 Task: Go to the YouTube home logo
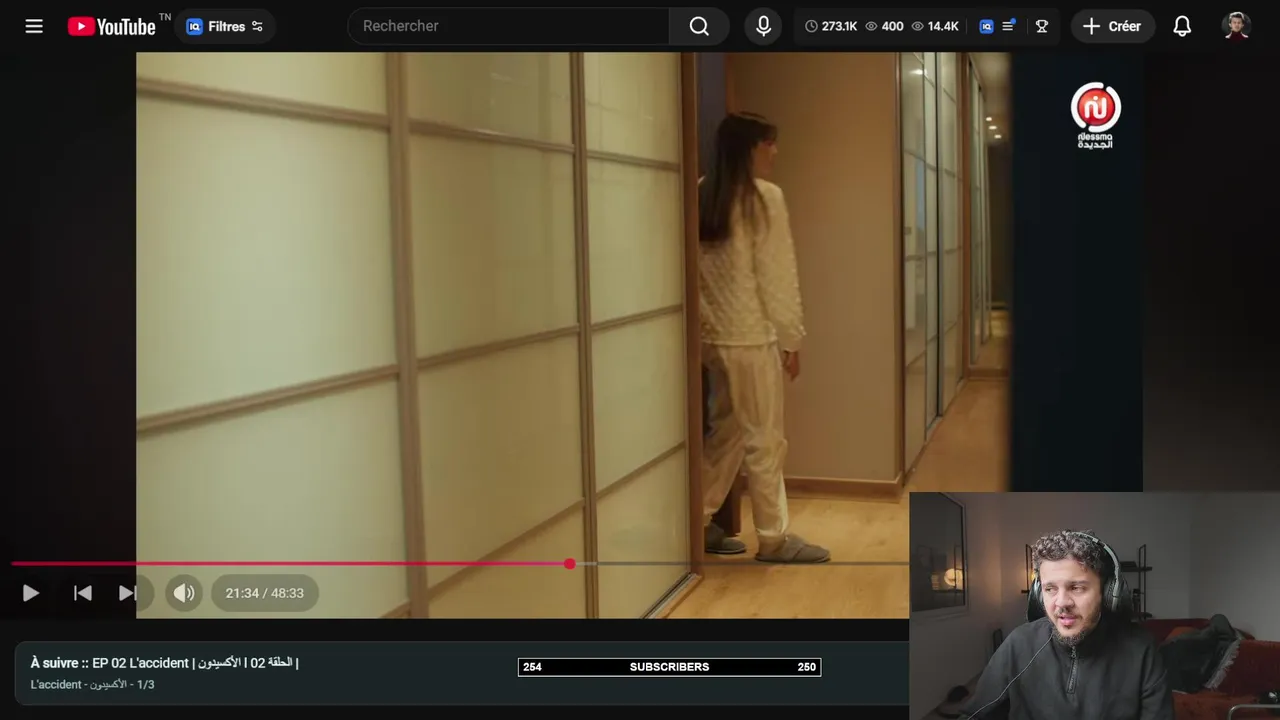pos(112,26)
